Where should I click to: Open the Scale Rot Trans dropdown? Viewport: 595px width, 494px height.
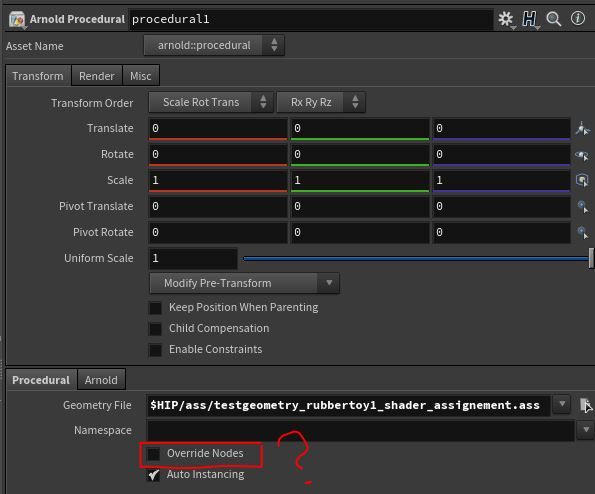[x=211, y=102]
